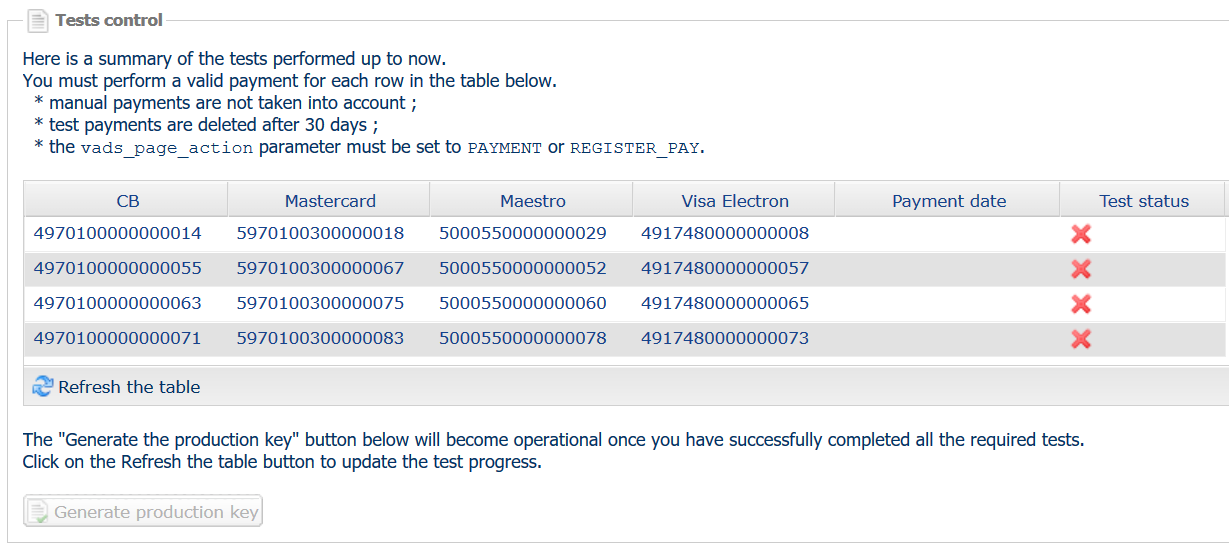This screenshot has height=545, width=1229.
Task: Click the Generate production key icon
Action: pyautogui.click(x=38, y=512)
